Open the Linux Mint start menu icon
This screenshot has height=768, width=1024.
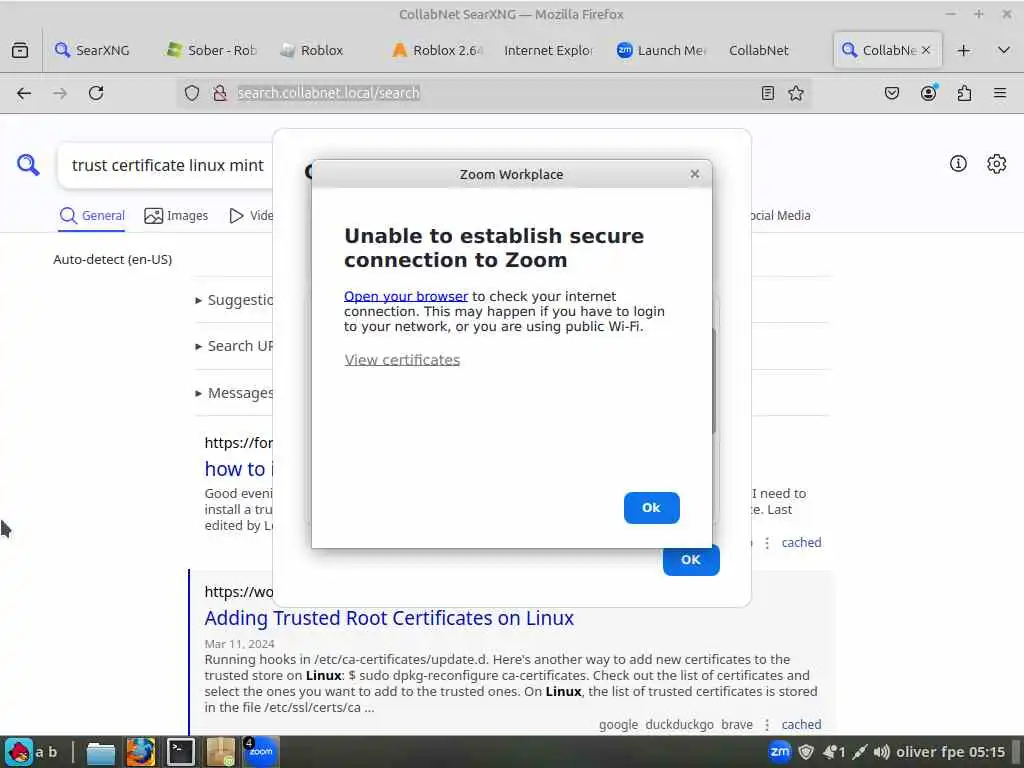(x=19, y=752)
